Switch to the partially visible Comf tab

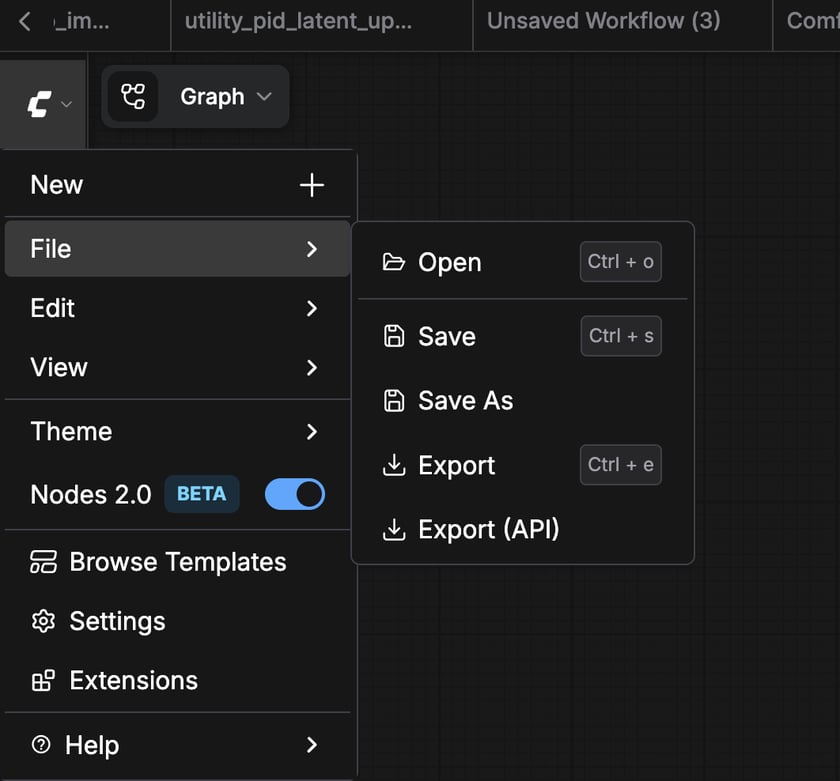click(x=807, y=21)
